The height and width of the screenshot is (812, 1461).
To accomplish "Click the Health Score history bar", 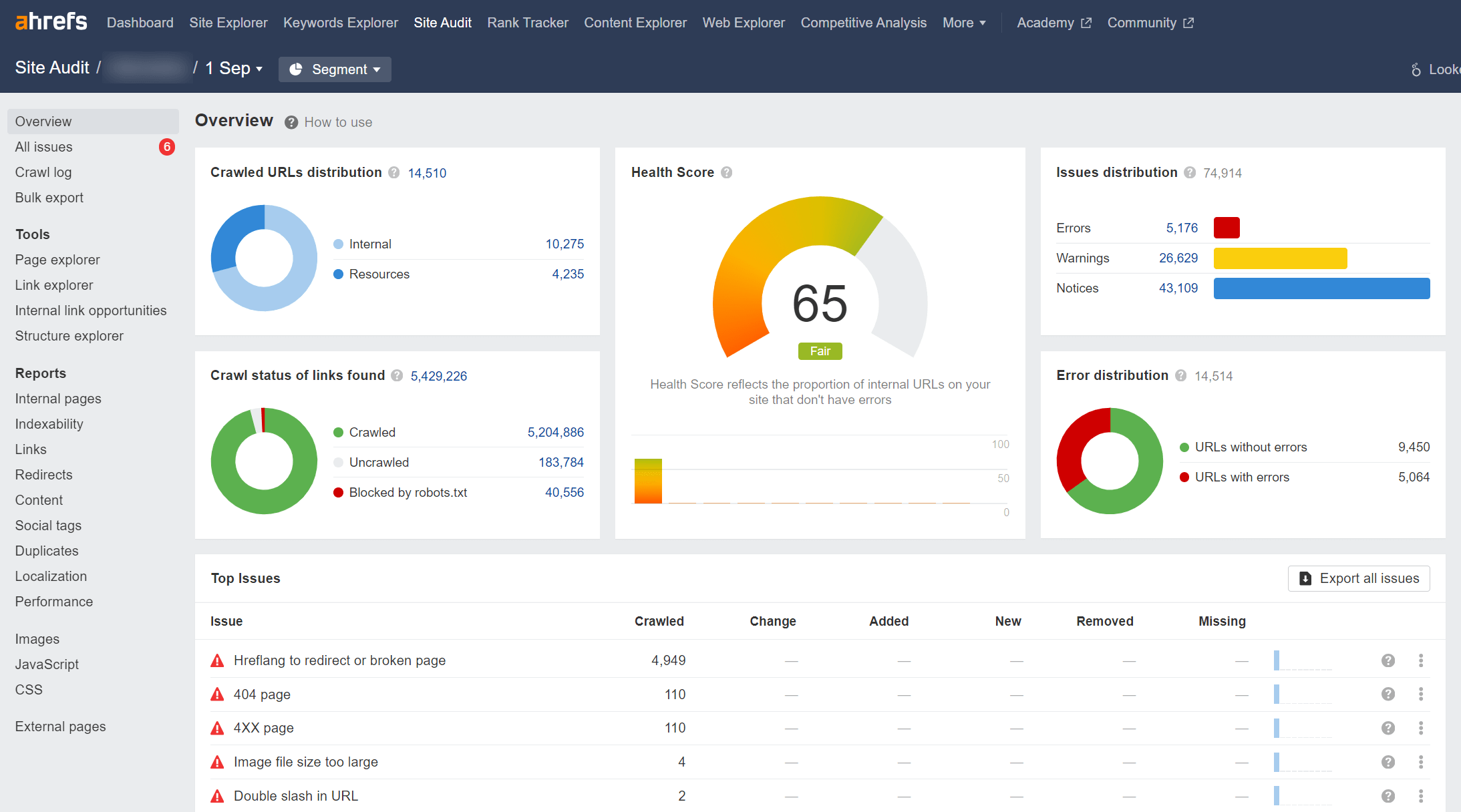I will point(648,481).
